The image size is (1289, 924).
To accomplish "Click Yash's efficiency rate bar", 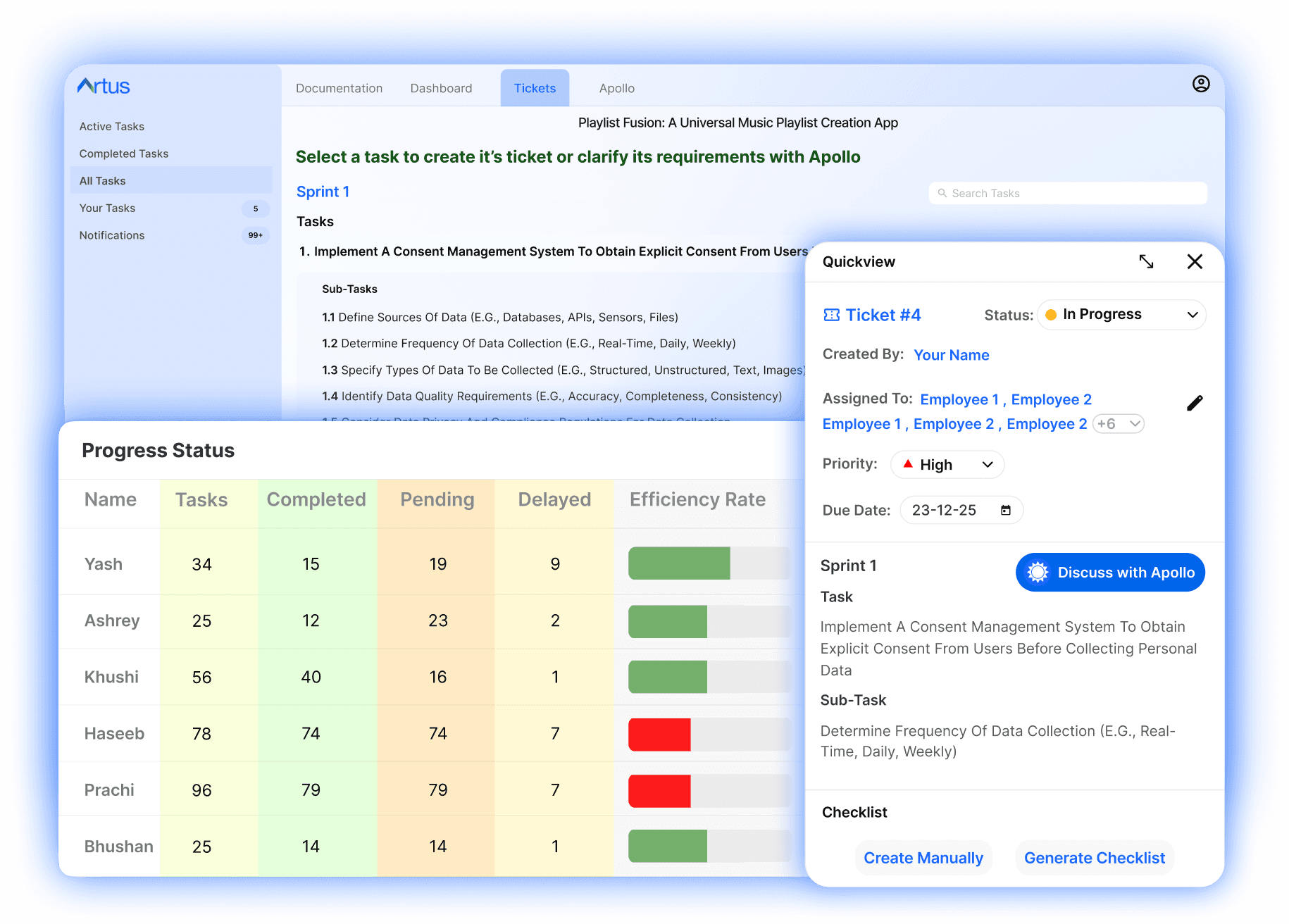I will click(709, 563).
